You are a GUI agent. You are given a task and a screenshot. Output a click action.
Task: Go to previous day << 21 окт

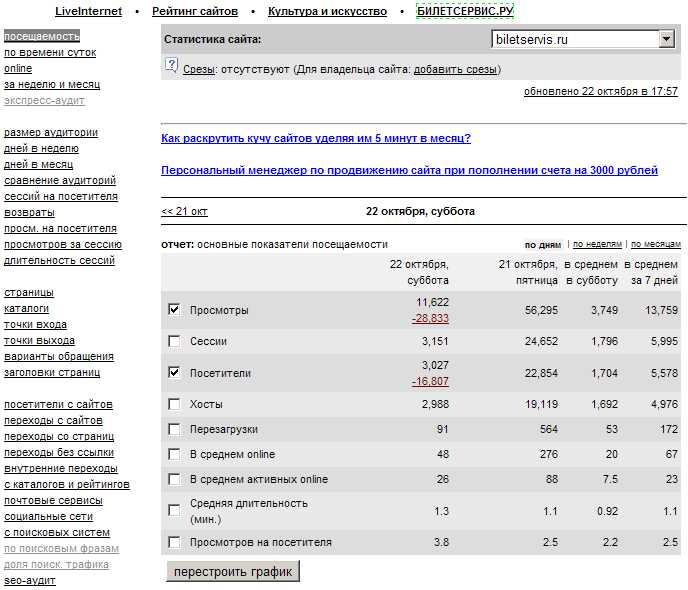(x=184, y=212)
